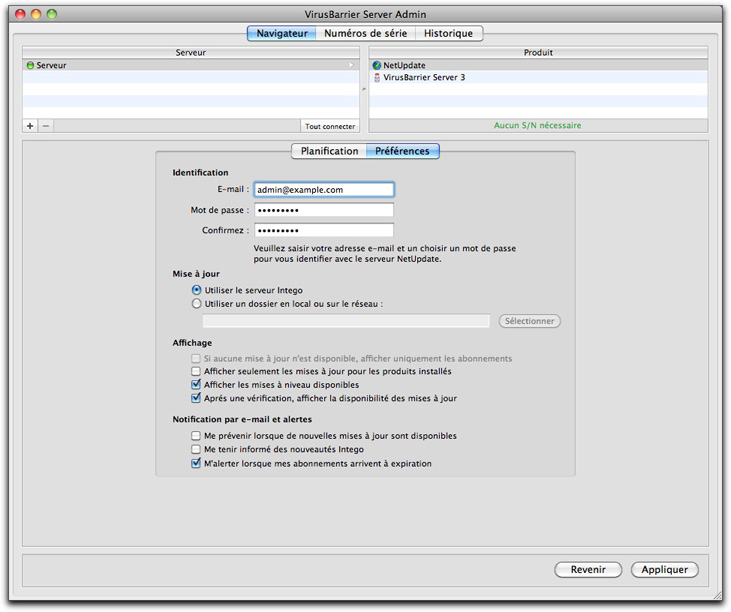Open the Numéros de série tab
731x612 pixels.
tap(366, 34)
